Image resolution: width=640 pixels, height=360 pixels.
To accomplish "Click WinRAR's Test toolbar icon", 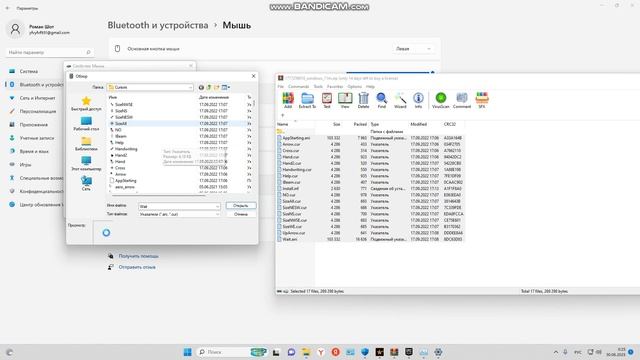I will (327, 100).
